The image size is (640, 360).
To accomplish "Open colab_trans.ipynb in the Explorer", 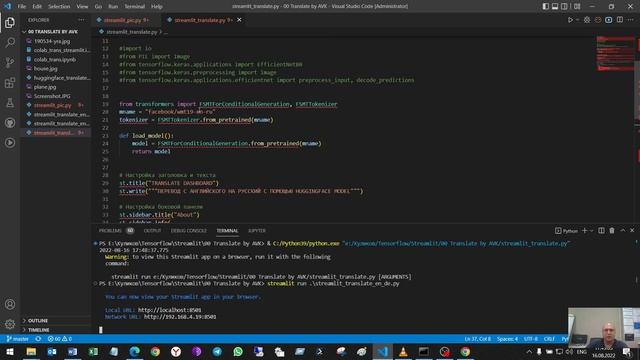I will pyautogui.click(x=55, y=59).
